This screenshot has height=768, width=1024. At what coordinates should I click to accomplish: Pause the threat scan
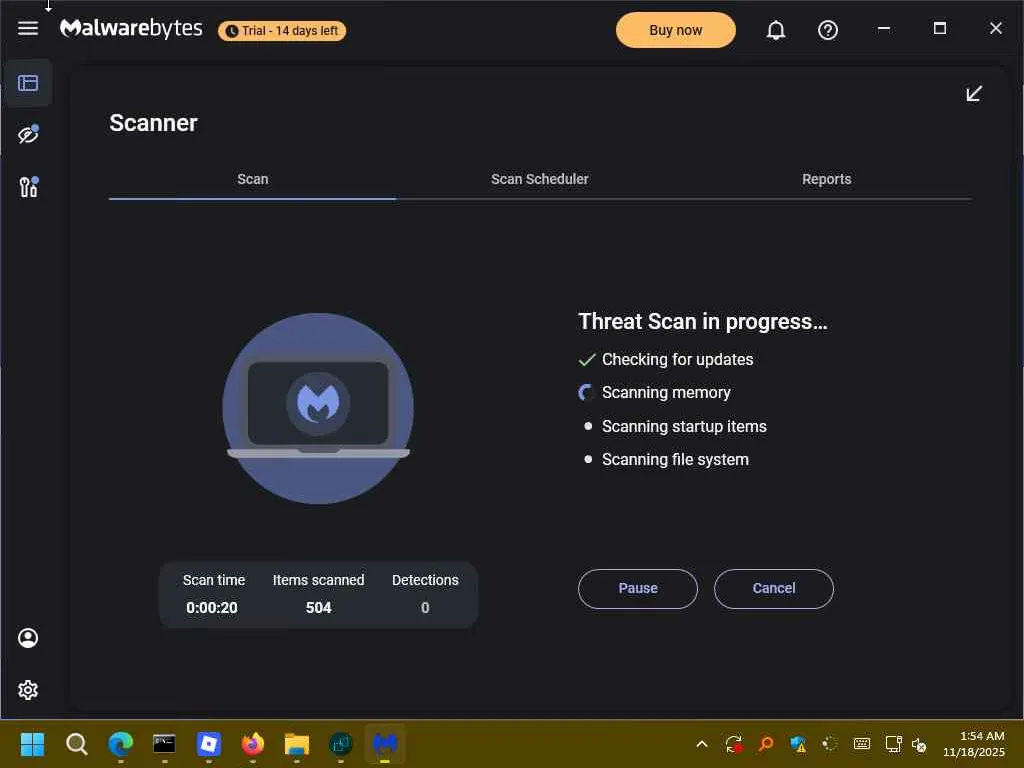(637, 588)
